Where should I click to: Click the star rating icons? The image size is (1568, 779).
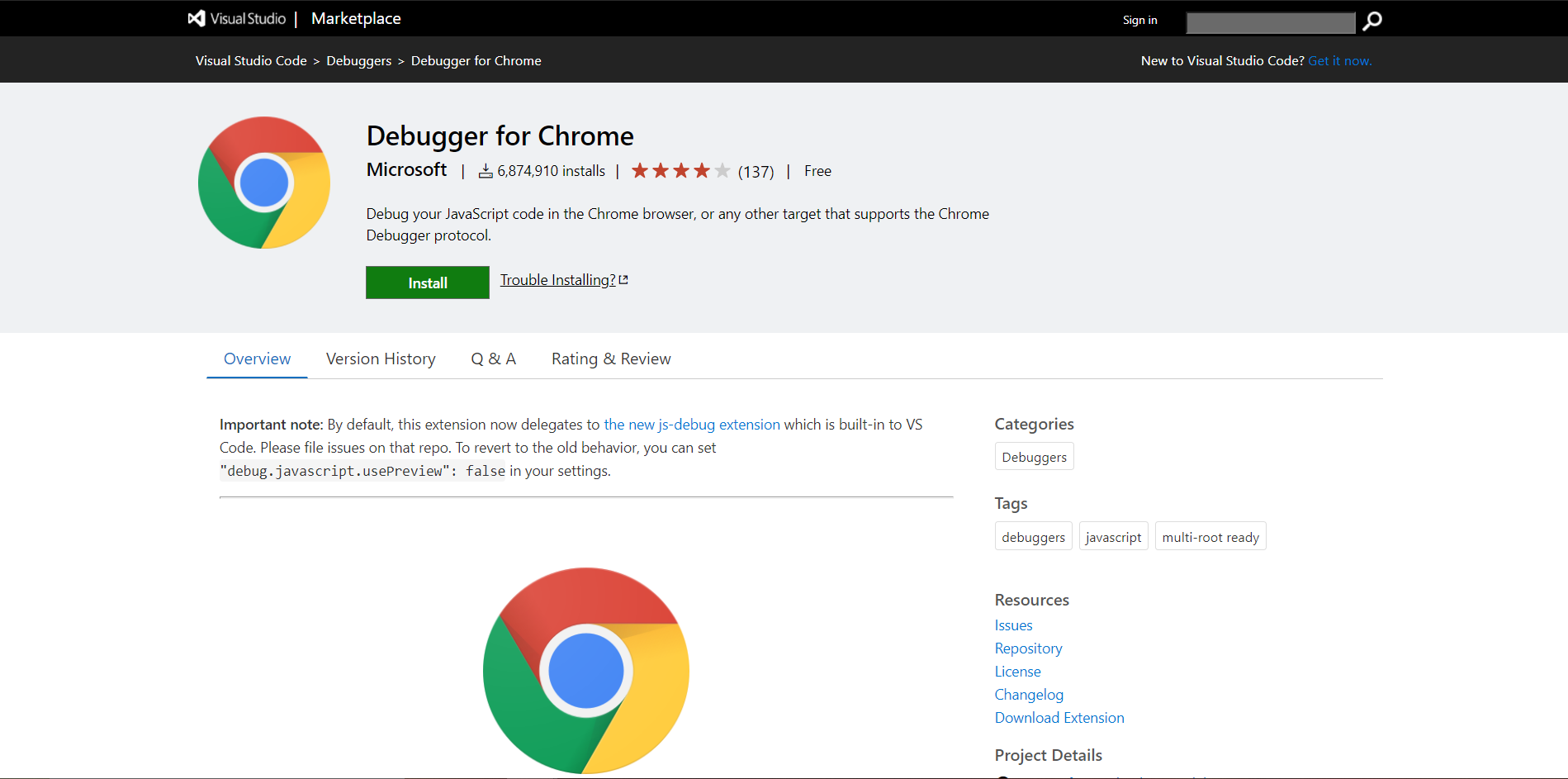coord(680,171)
